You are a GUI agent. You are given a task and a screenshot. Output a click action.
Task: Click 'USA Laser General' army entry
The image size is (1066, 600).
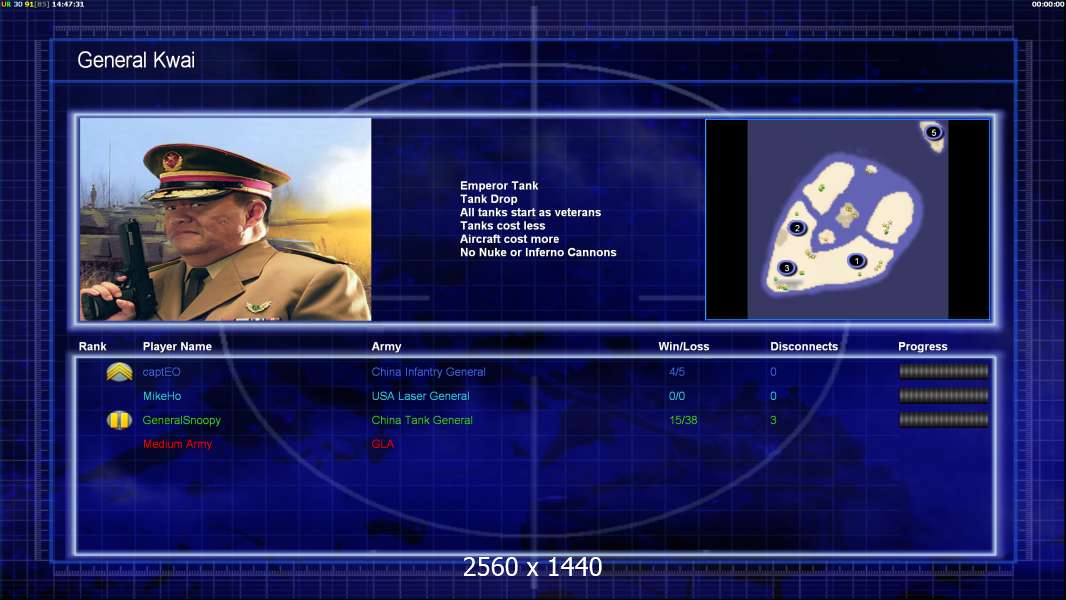point(420,396)
